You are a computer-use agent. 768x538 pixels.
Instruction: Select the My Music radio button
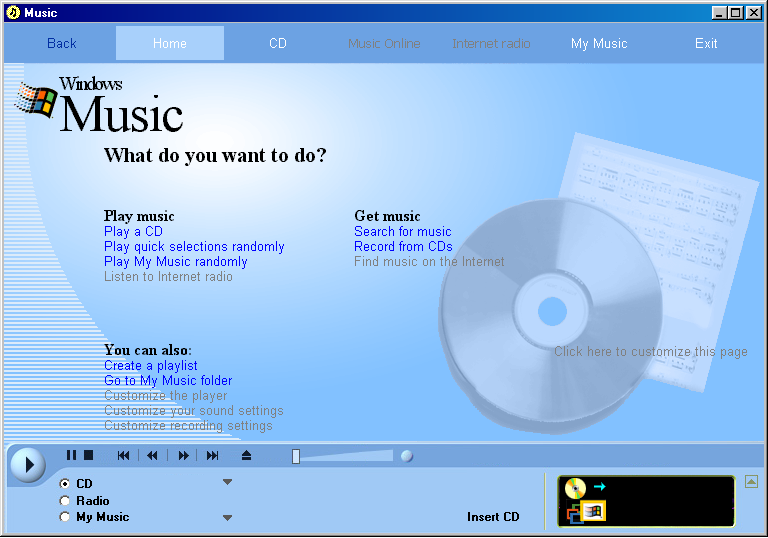(x=65, y=517)
